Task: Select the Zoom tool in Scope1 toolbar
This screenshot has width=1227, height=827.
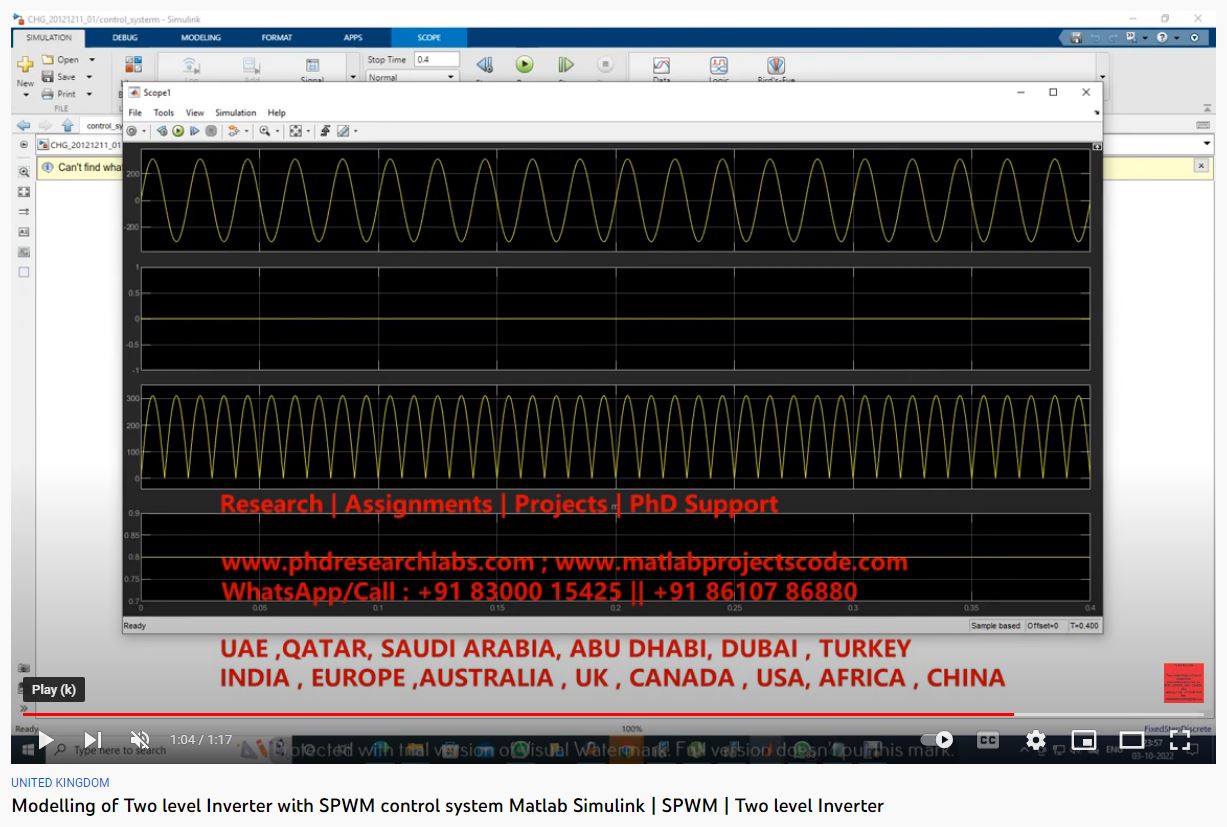Action: [265, 131]
